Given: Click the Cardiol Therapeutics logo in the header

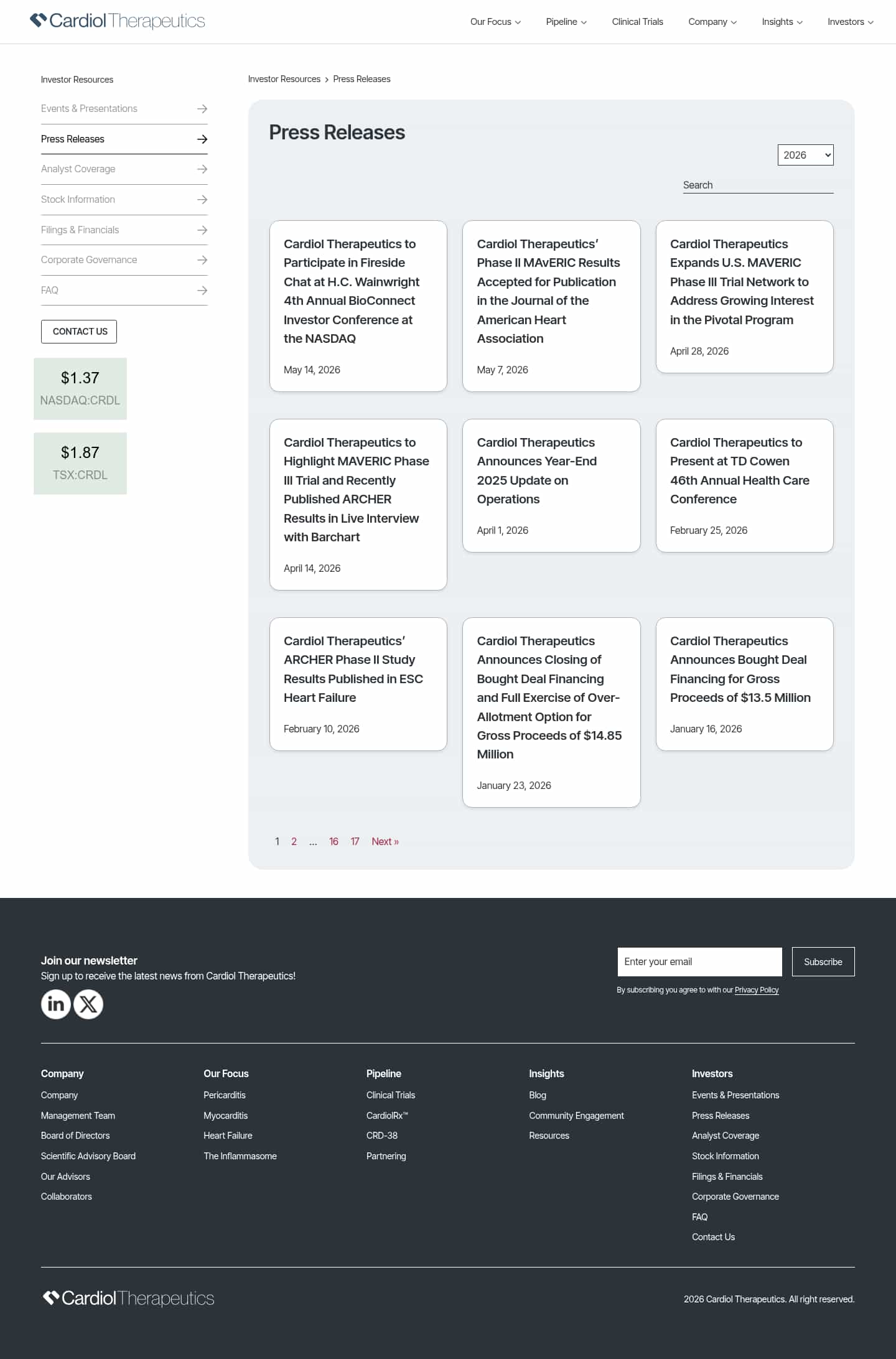Looking at the screenshot, I should (x=117, y=21).
